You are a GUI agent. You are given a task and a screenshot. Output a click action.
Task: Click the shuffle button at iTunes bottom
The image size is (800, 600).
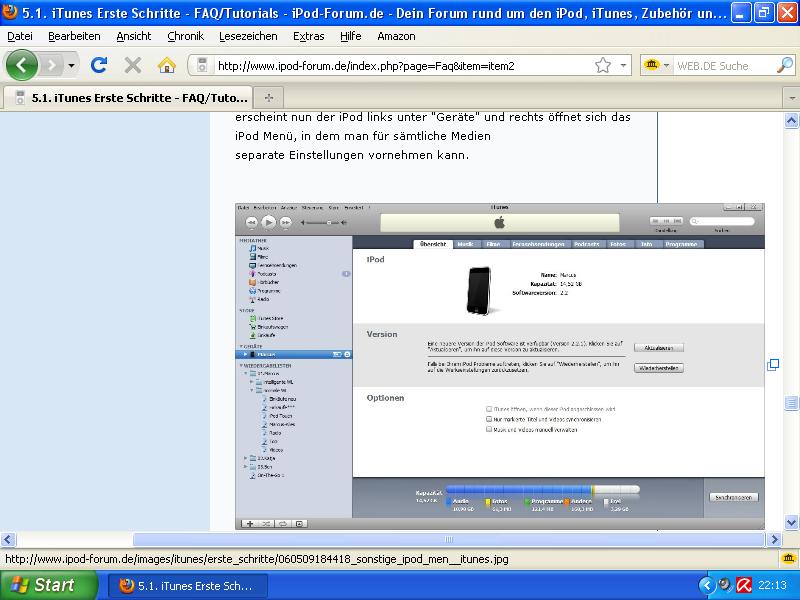pyautogui.click(x=266, y=523)
